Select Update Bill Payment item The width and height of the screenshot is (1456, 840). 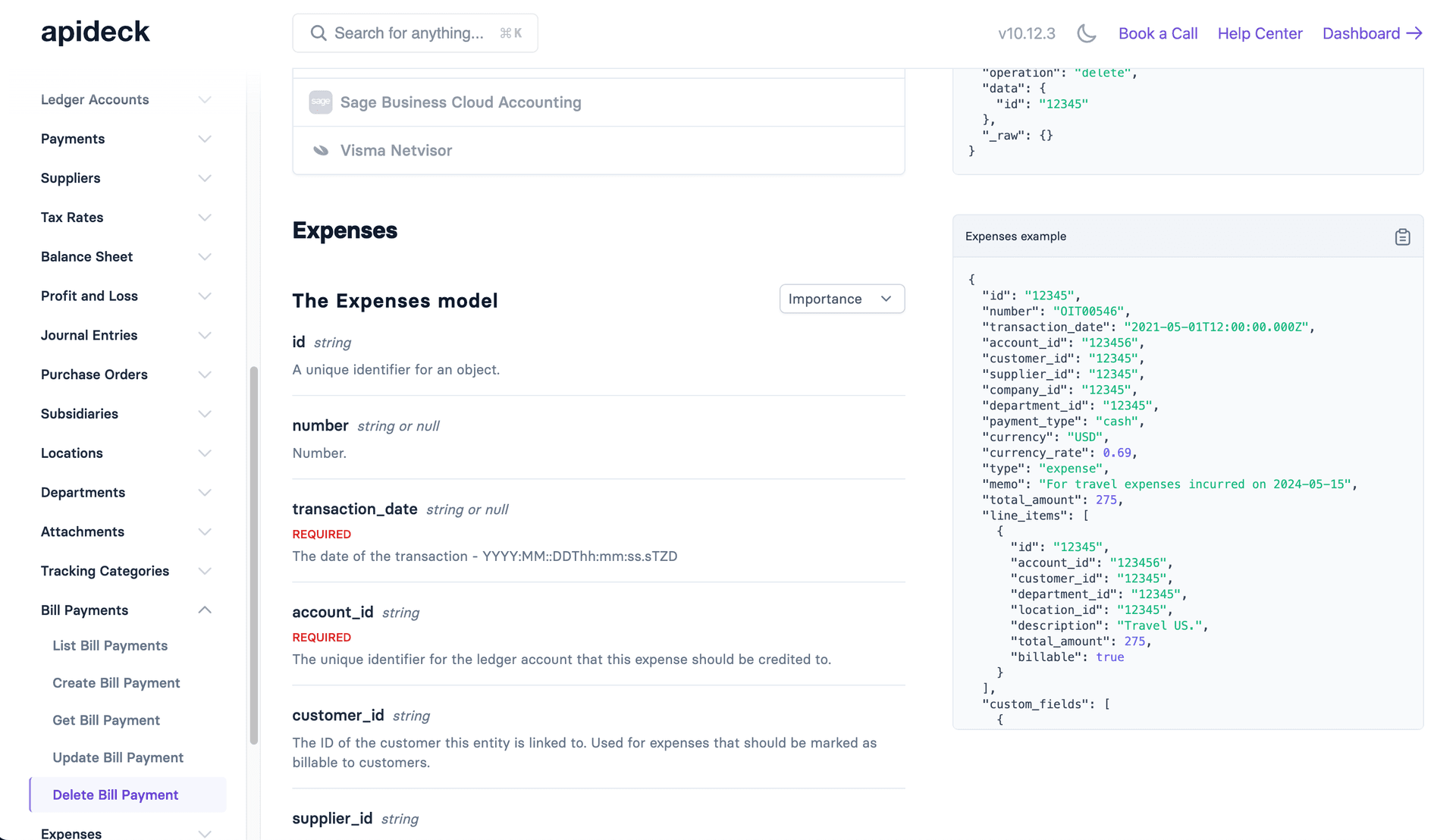[x=118, y=757]
